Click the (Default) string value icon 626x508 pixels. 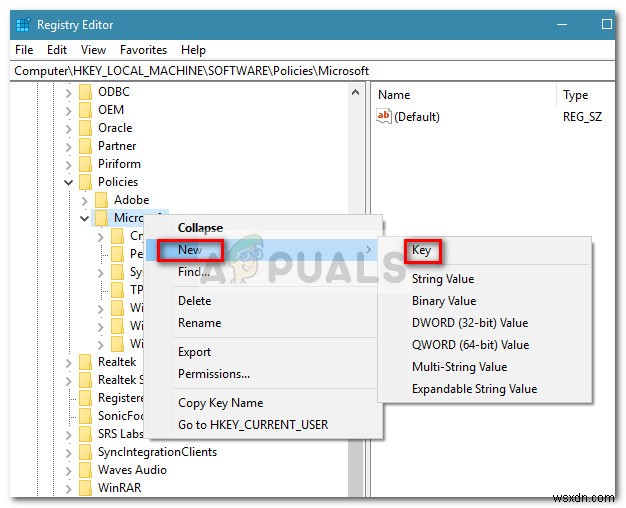point(384,116)
